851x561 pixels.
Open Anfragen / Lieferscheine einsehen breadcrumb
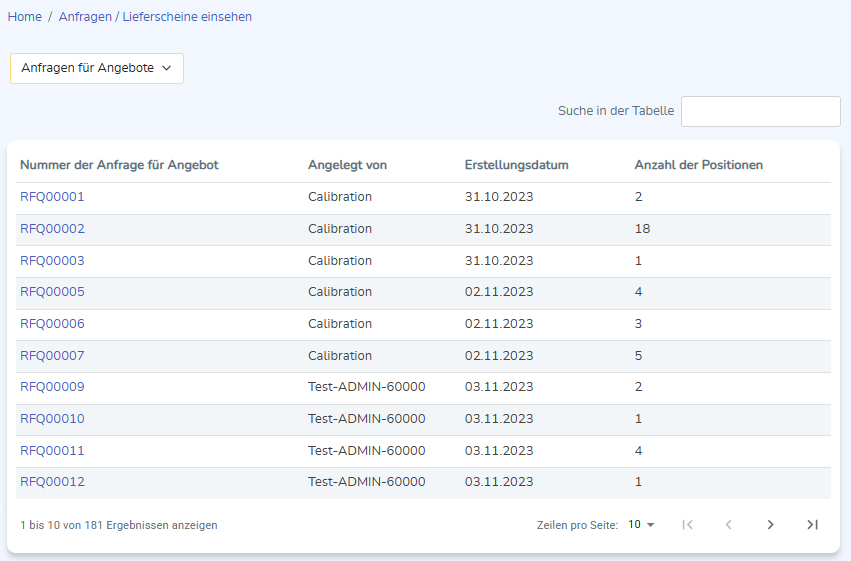tap(155, 17)
